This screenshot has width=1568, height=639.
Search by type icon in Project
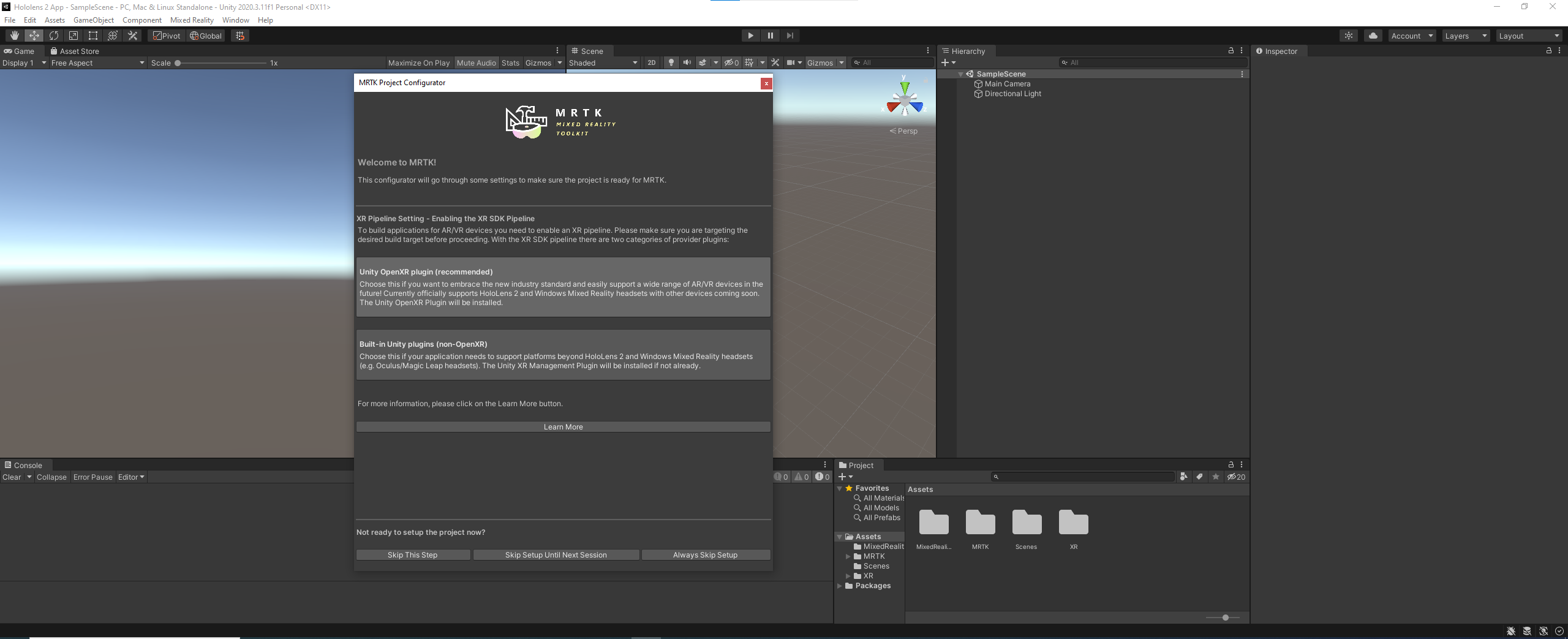pos(1183,477)
